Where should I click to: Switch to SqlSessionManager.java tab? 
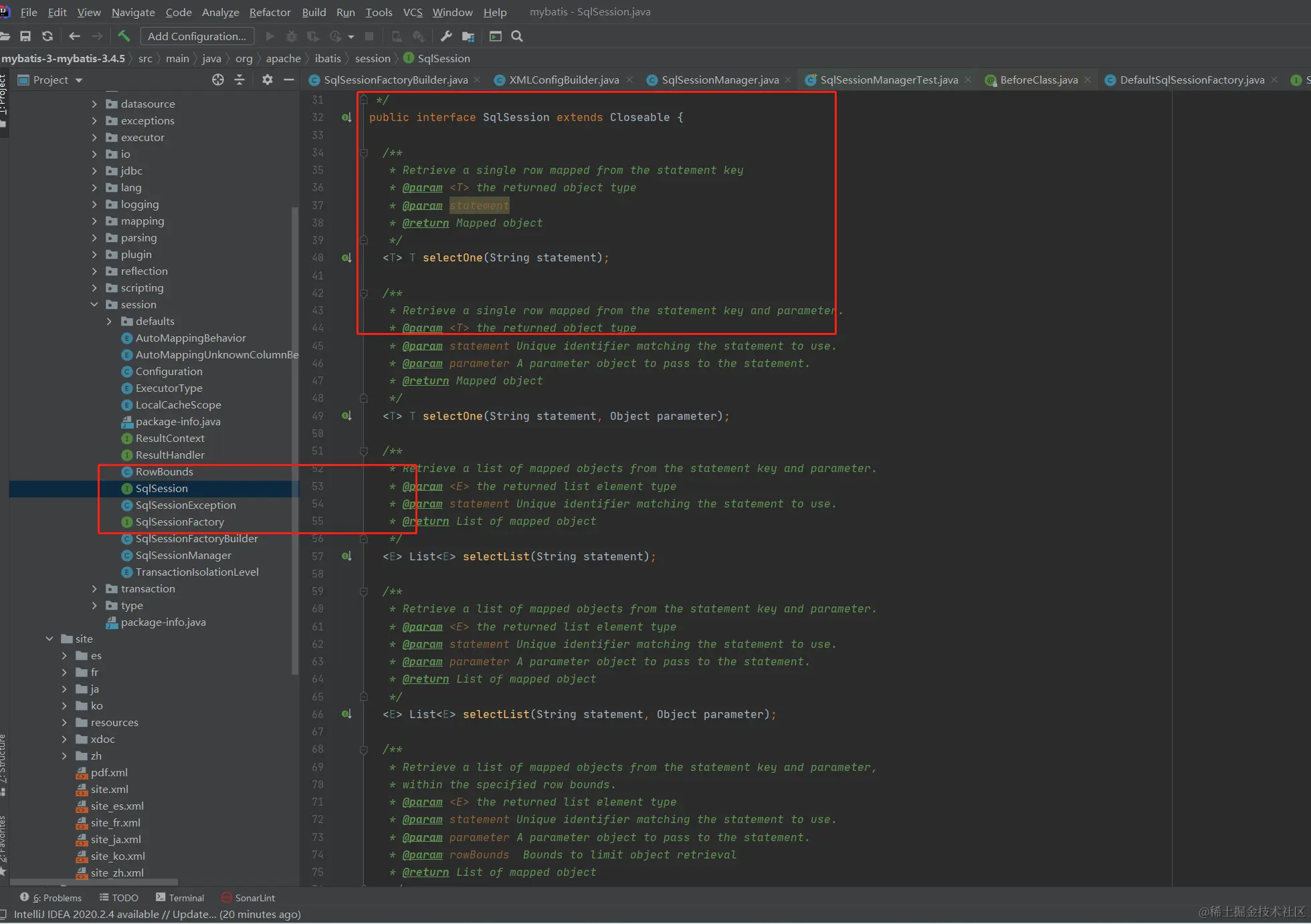[x=720, y=80]
